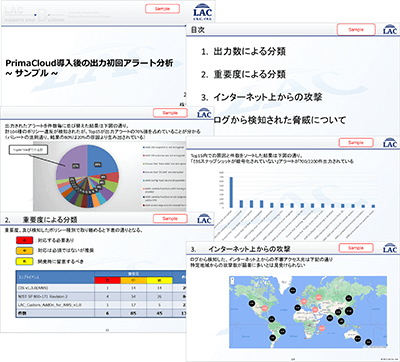The image size is (400, 362).
Task: Click the zoom control on the world map
Action: pyautogui.click(x=232, y=281)
